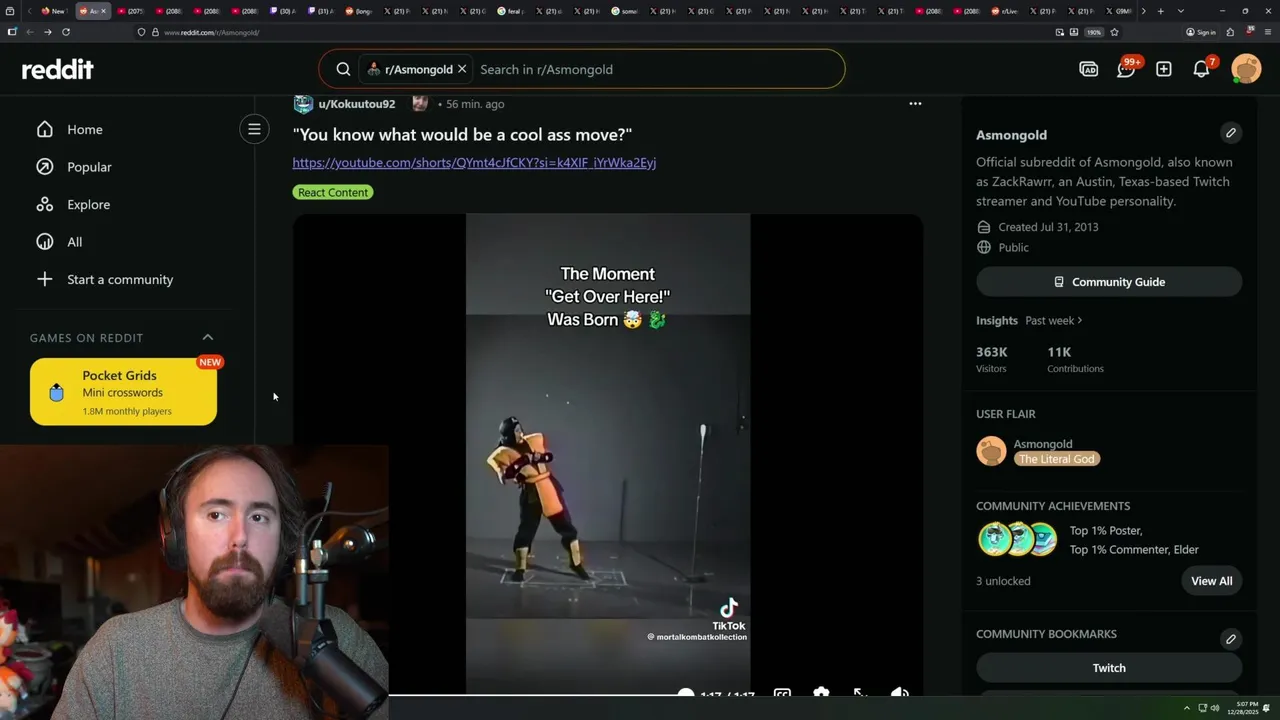Open video settings gear
The height and width of the screenshot is (720, 1280).
[821, 694]
